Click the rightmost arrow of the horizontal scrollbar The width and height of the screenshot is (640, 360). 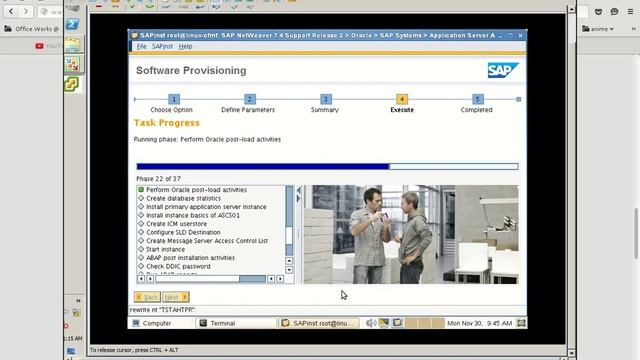click(x=280, y=279)
